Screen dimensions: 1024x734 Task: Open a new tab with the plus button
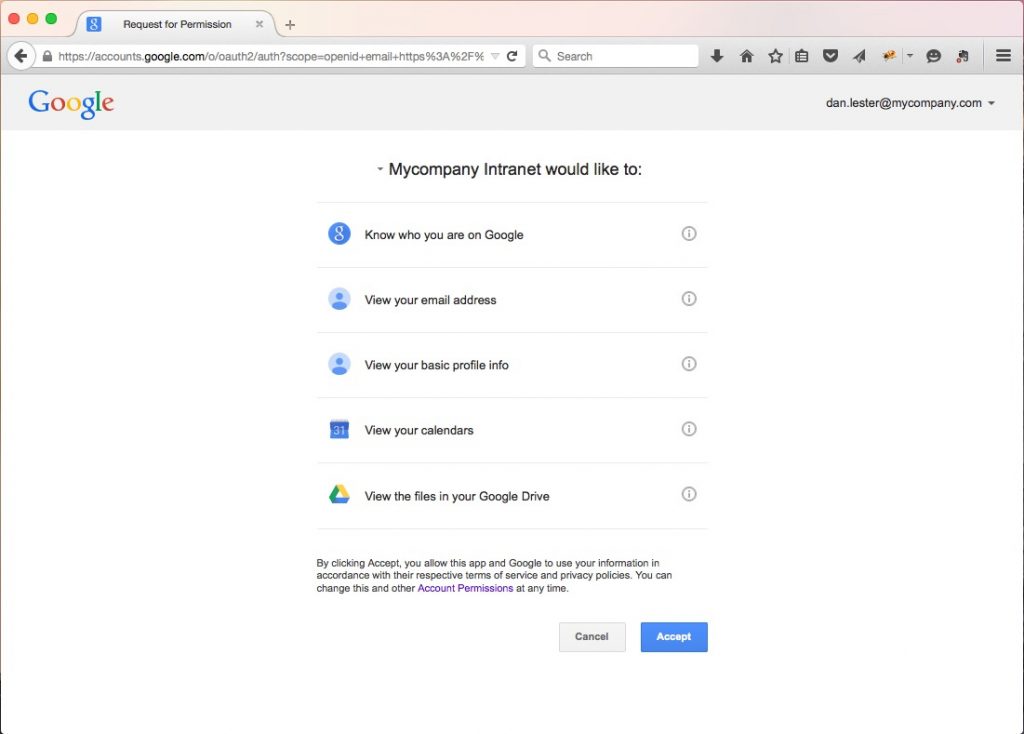[290, 25]
